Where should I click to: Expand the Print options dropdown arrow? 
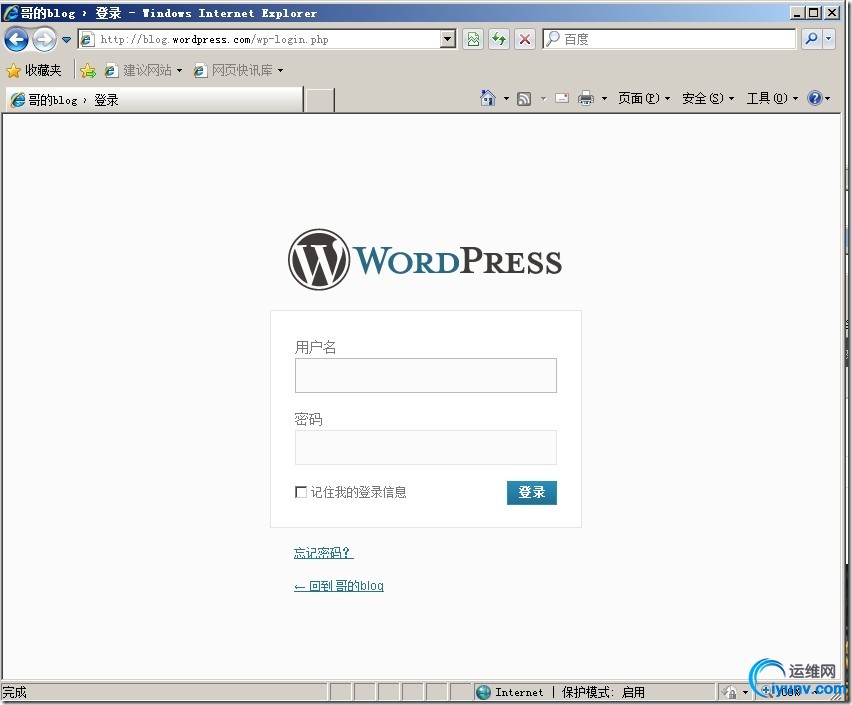pyautogui.click(x=604, y=99)
